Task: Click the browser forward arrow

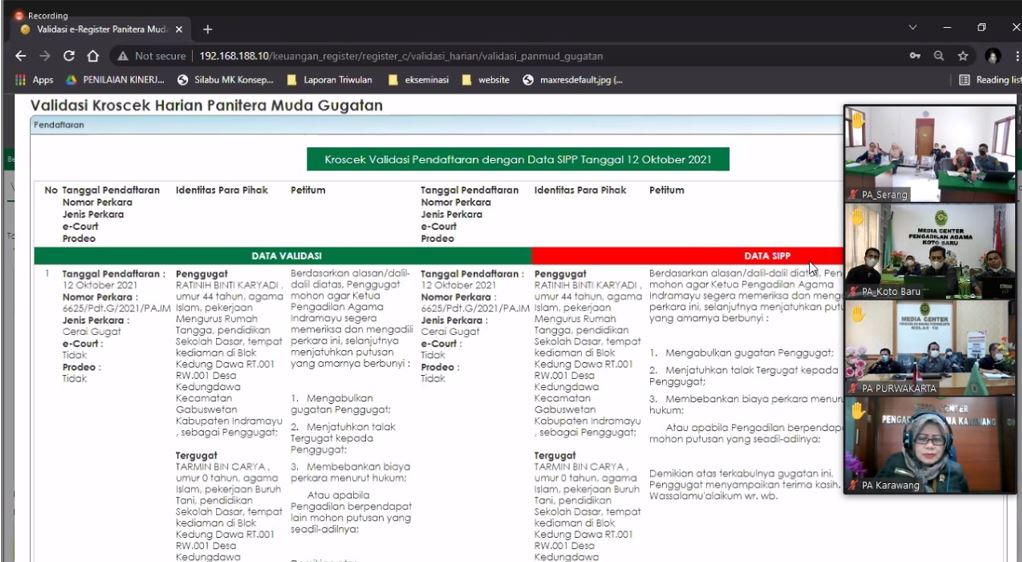Action: [x=44, y=56]
